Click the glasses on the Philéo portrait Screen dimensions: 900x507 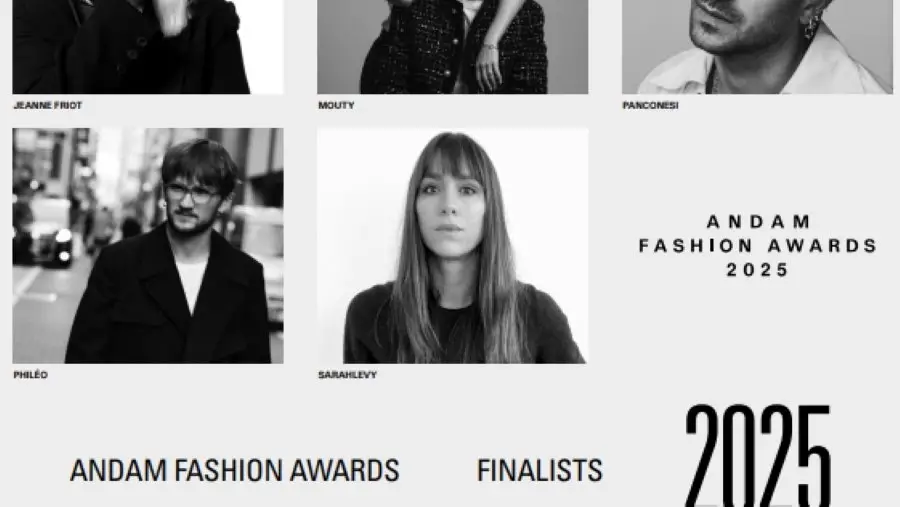[x=192, y=193]
